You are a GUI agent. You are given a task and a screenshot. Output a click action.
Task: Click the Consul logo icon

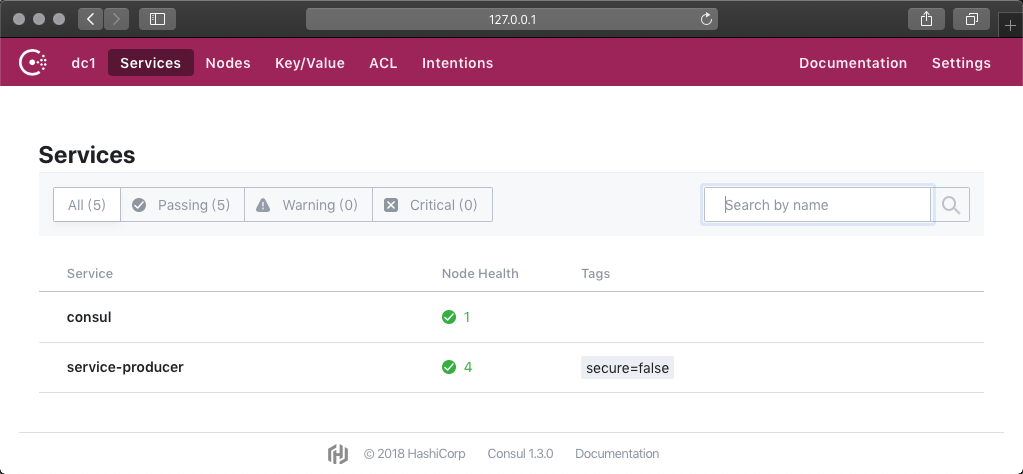[33, 63]
